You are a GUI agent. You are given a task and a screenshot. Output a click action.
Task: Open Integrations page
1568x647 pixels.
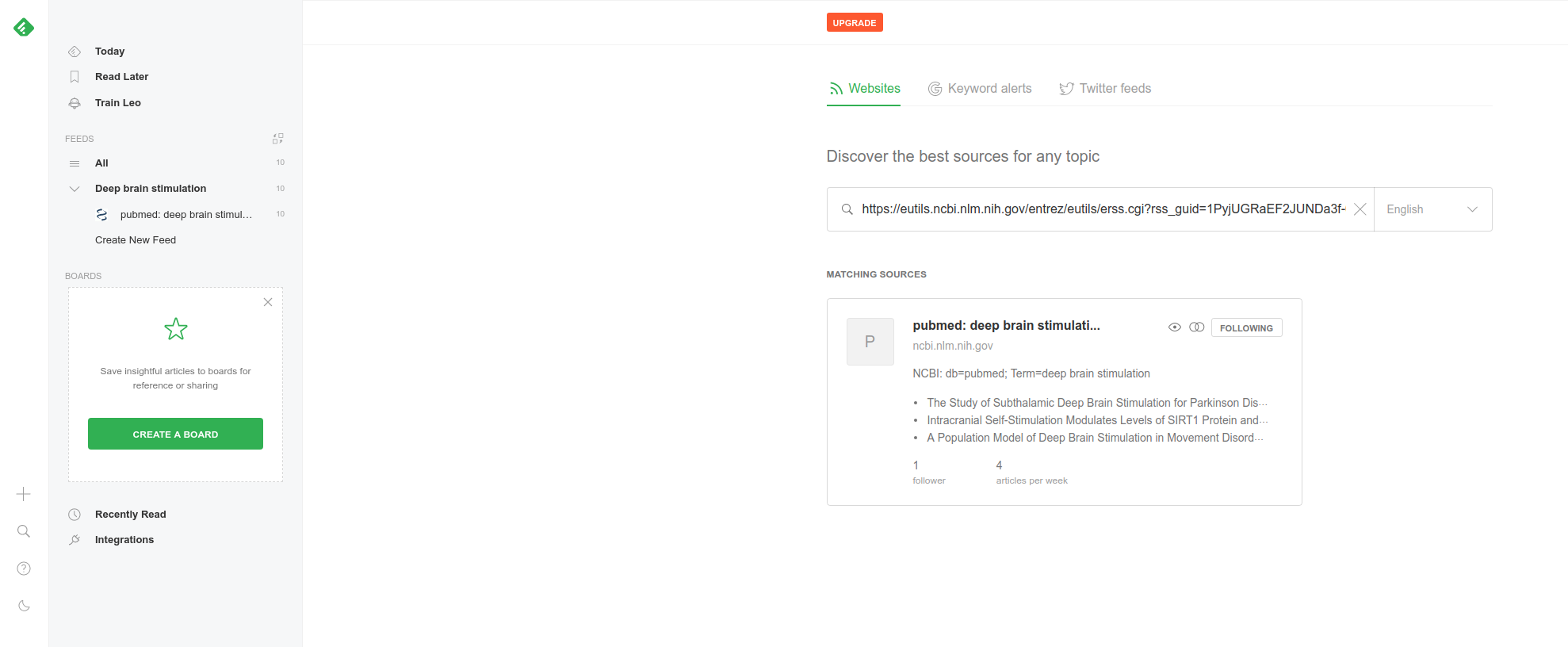[124, 540]
